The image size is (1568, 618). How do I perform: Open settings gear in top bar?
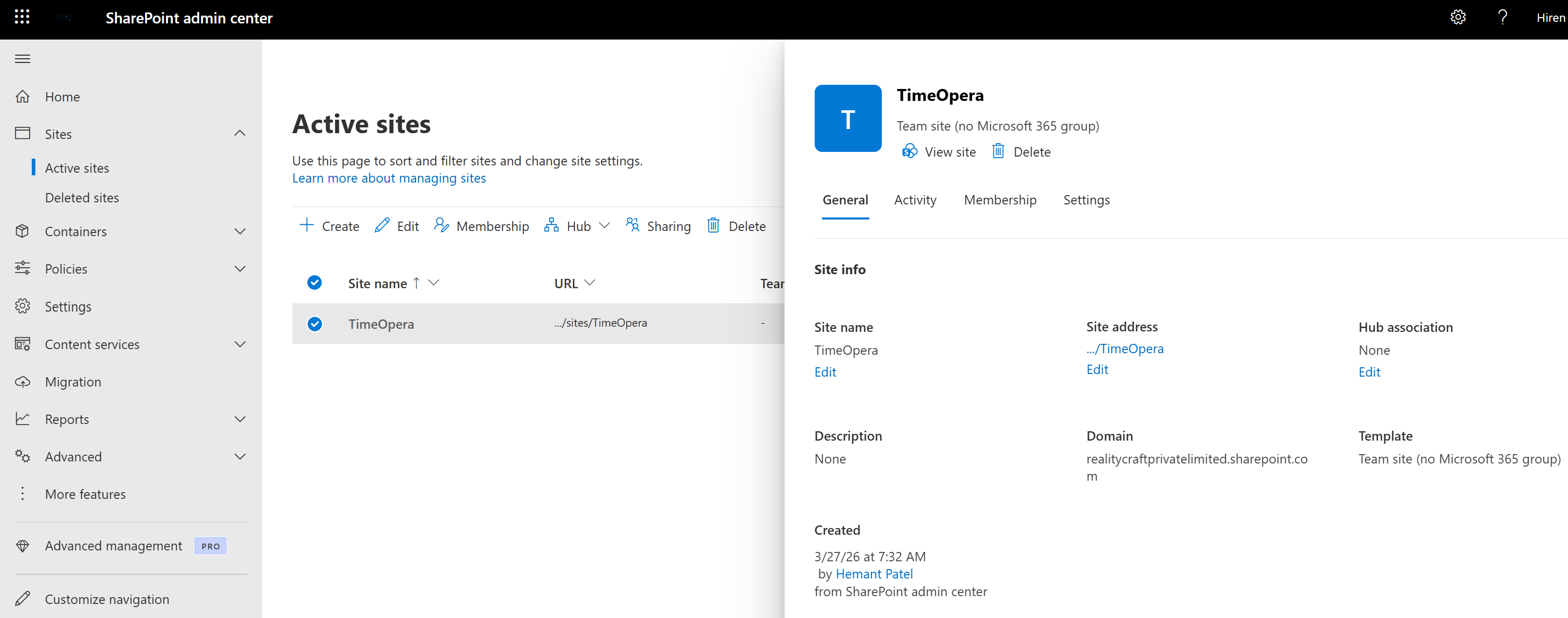[x=1458, y=17]
